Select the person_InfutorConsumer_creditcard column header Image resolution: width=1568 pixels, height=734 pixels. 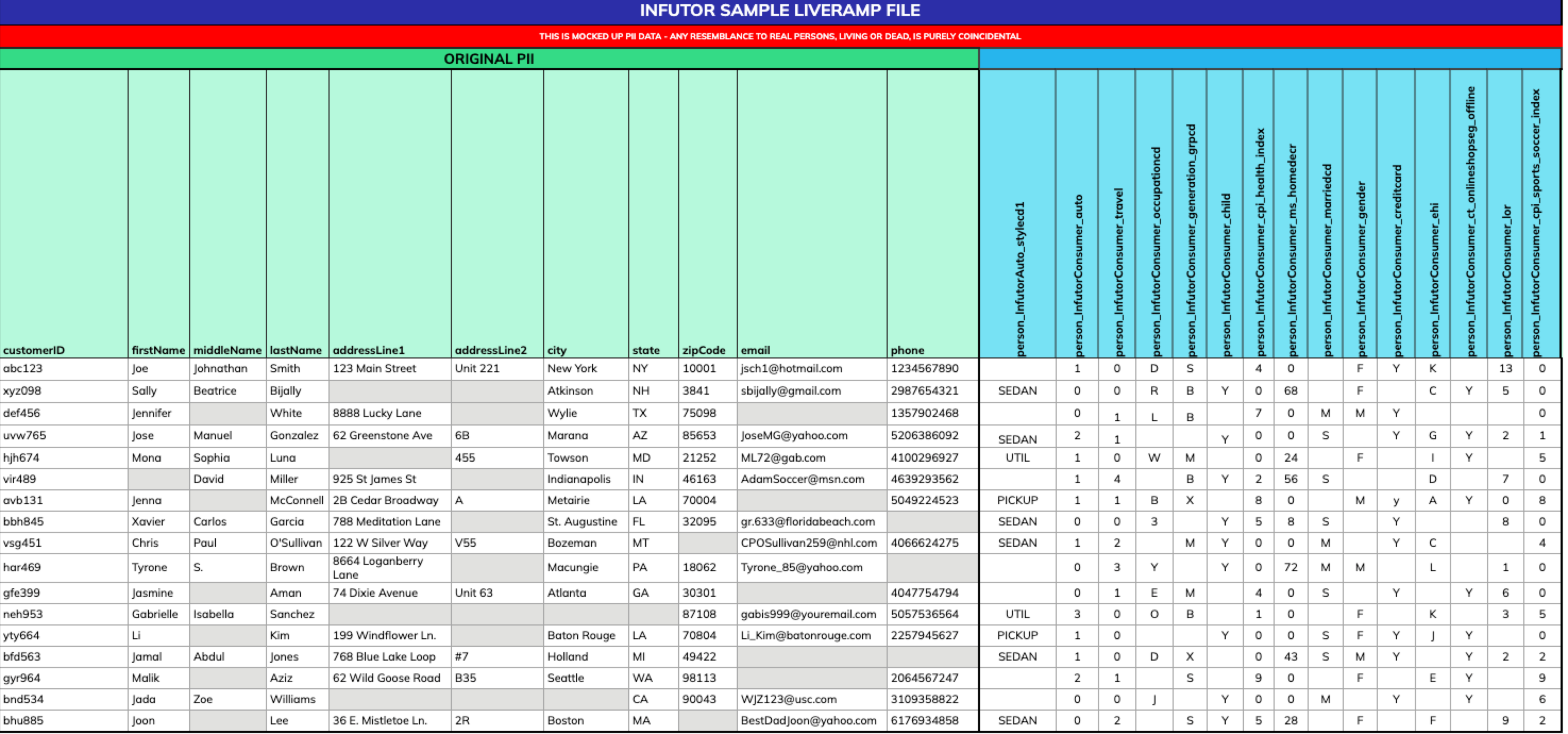tap(1396, 214)
